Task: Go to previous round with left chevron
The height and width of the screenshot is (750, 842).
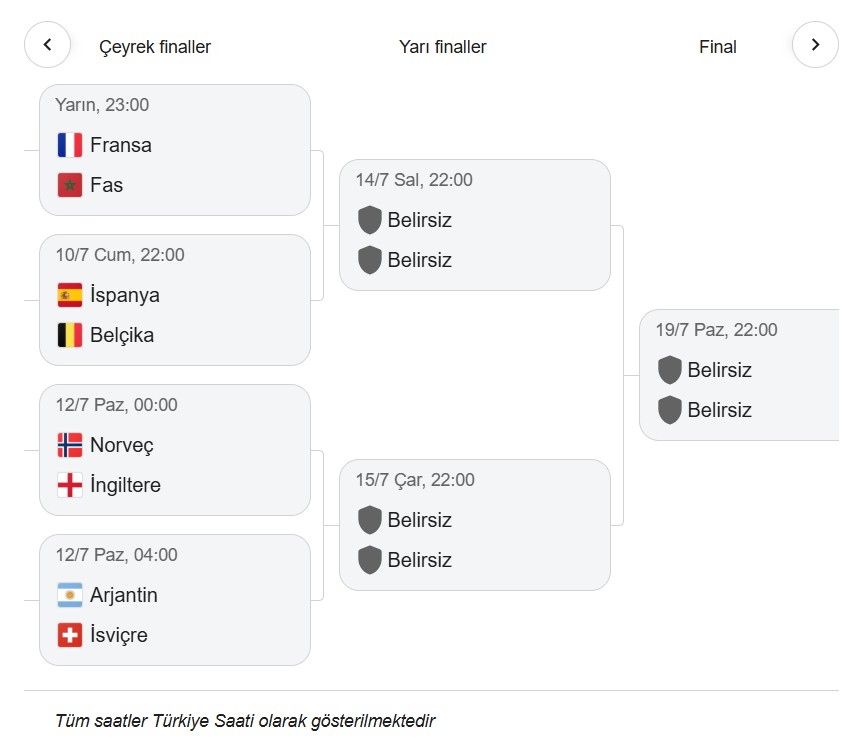Action: coord(47,45)
